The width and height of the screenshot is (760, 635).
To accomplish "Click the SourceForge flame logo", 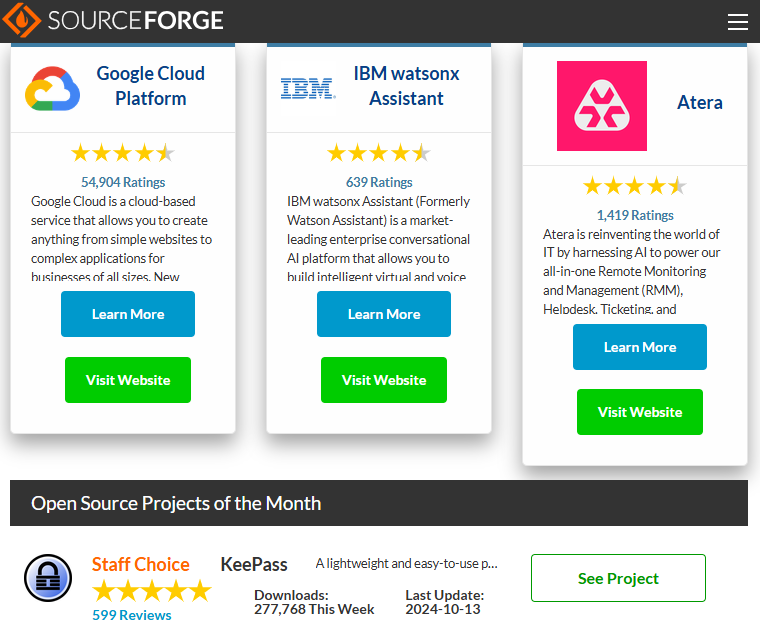I will 21,20.
